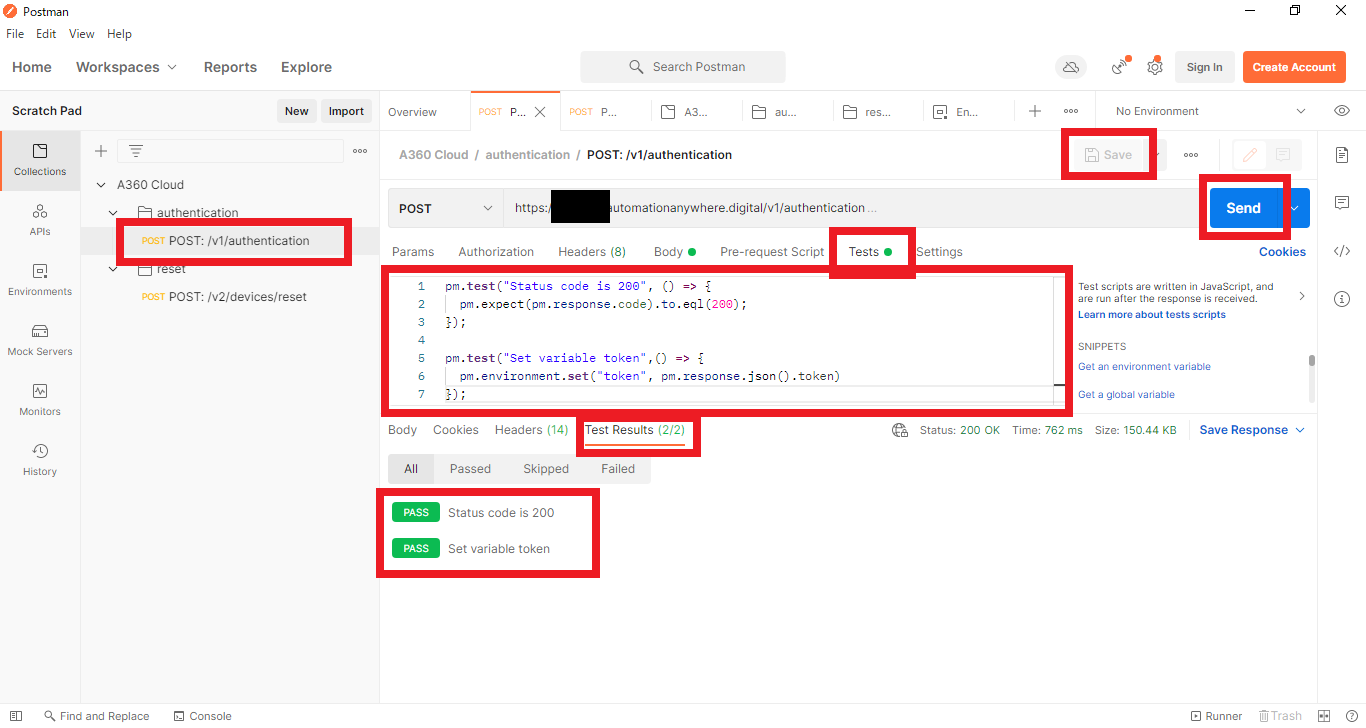Image resolution: width=1366 pixels, height=728 pixels.
Task: Open Trash in the status bar
Action: 1280,716
